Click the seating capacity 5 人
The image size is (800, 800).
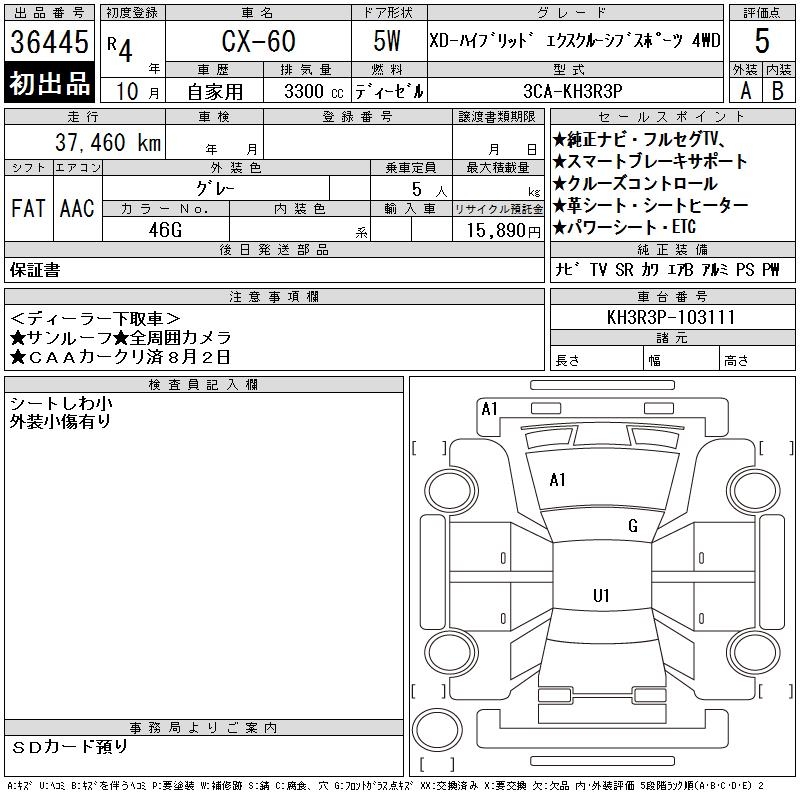click(429, 189)
